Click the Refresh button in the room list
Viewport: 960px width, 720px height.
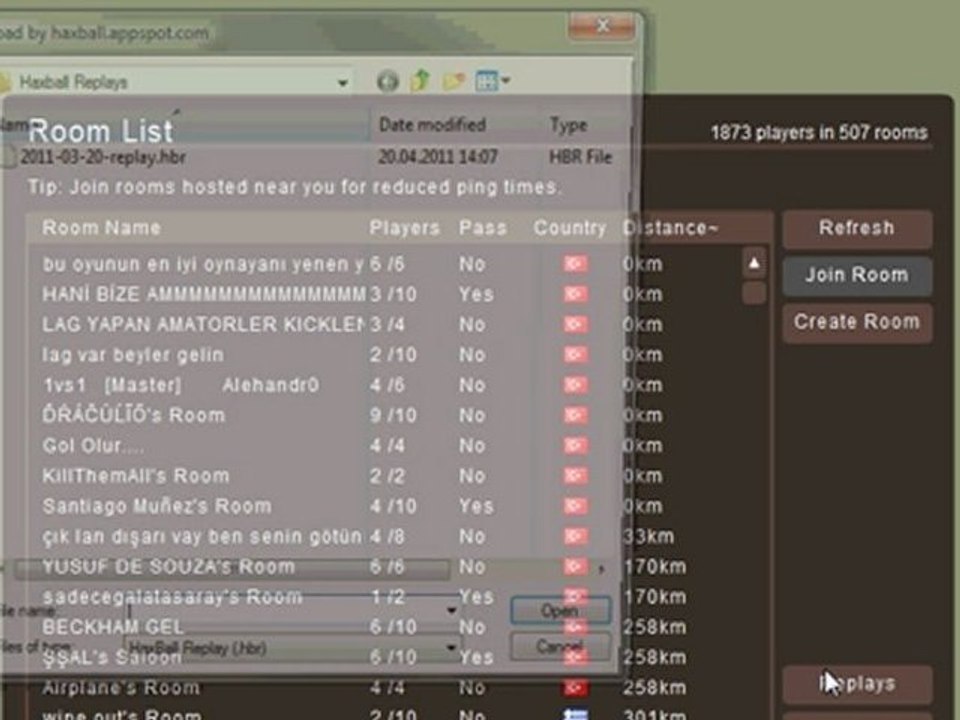click(857, 228)
